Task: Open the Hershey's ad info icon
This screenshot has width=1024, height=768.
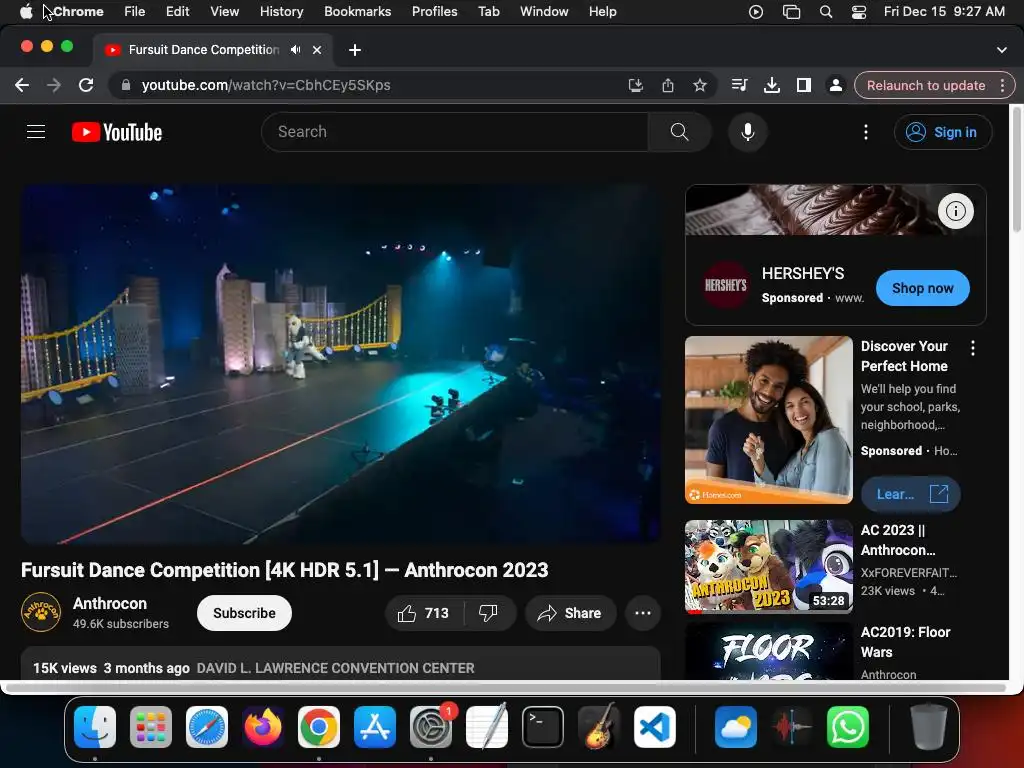Action: [955, 211]
